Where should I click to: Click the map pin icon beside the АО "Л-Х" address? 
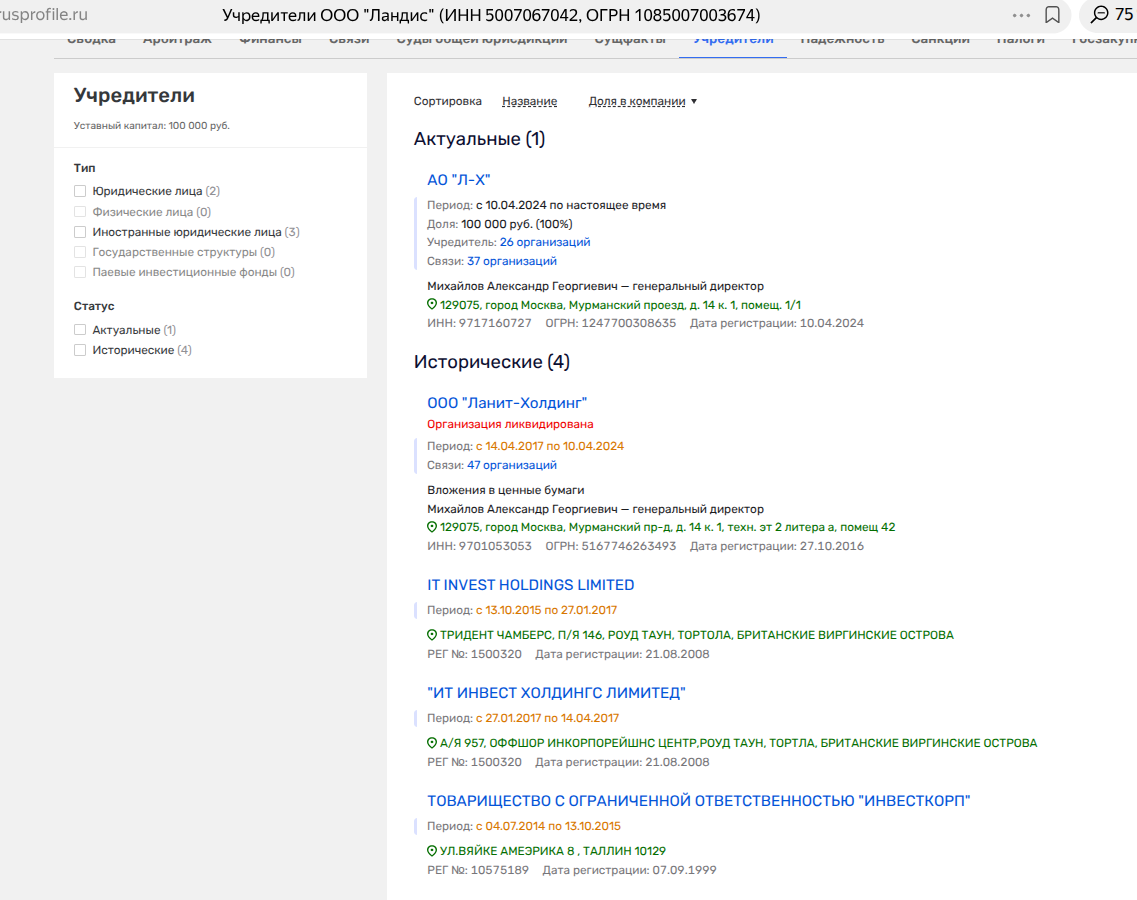433,305
